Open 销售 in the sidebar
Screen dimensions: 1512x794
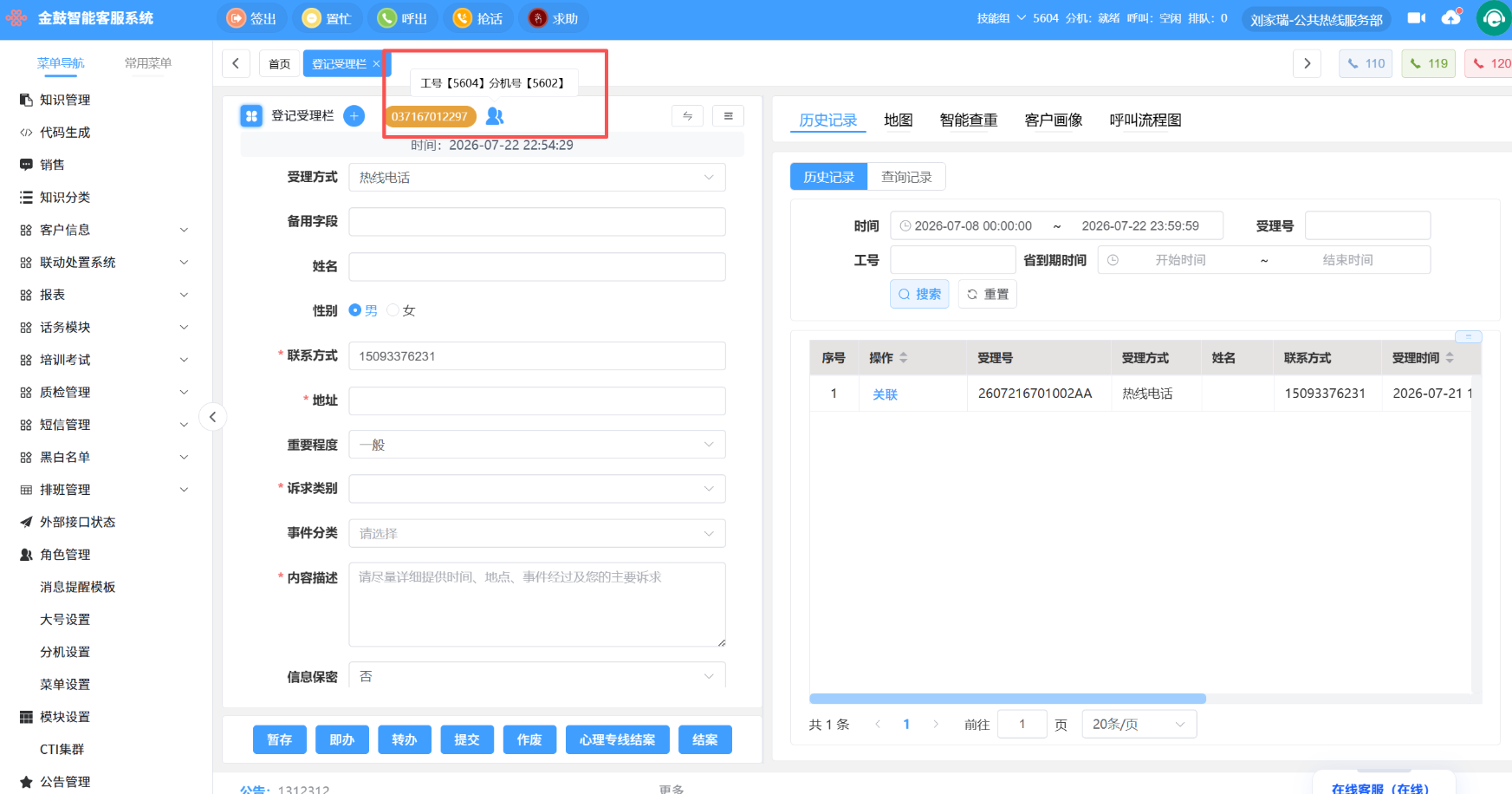(52, 165)
